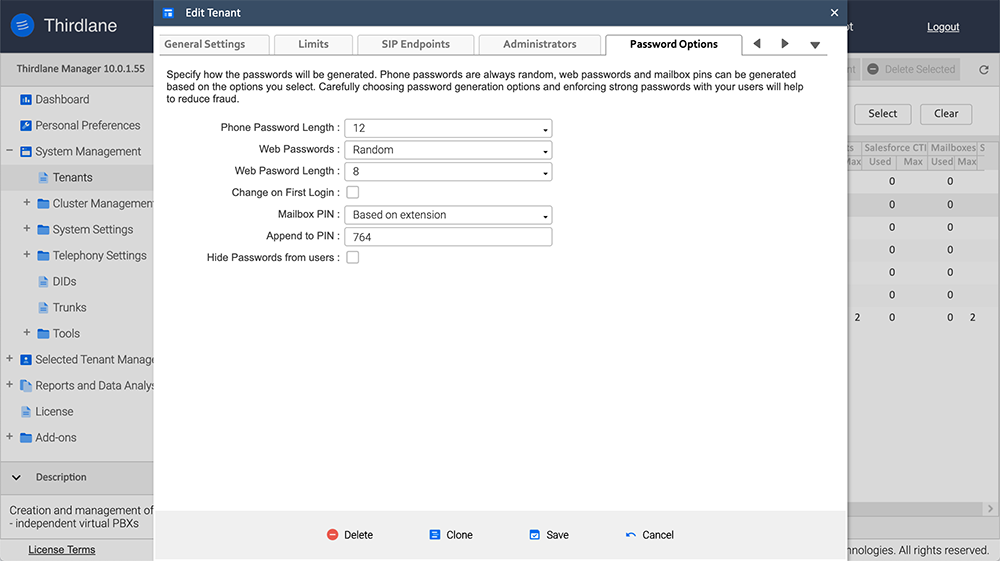1000x561 pixels.
Task: Open Tenants in the sidebar tree
Action: [x=73, y=178]
